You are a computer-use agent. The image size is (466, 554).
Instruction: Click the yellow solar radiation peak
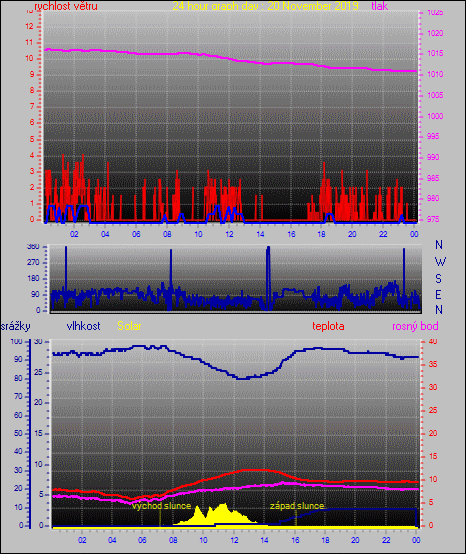(x=224, y=506)
